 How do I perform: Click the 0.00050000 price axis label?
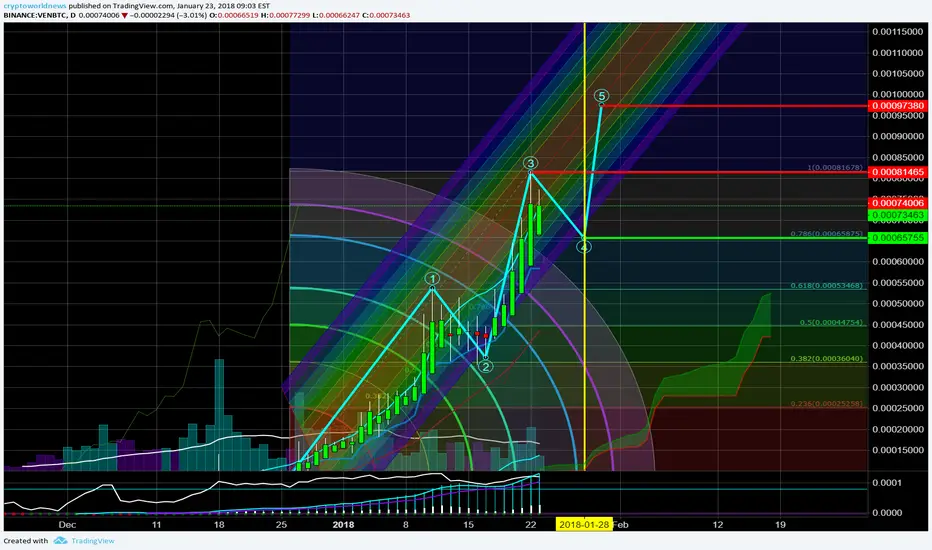[898, 303]
